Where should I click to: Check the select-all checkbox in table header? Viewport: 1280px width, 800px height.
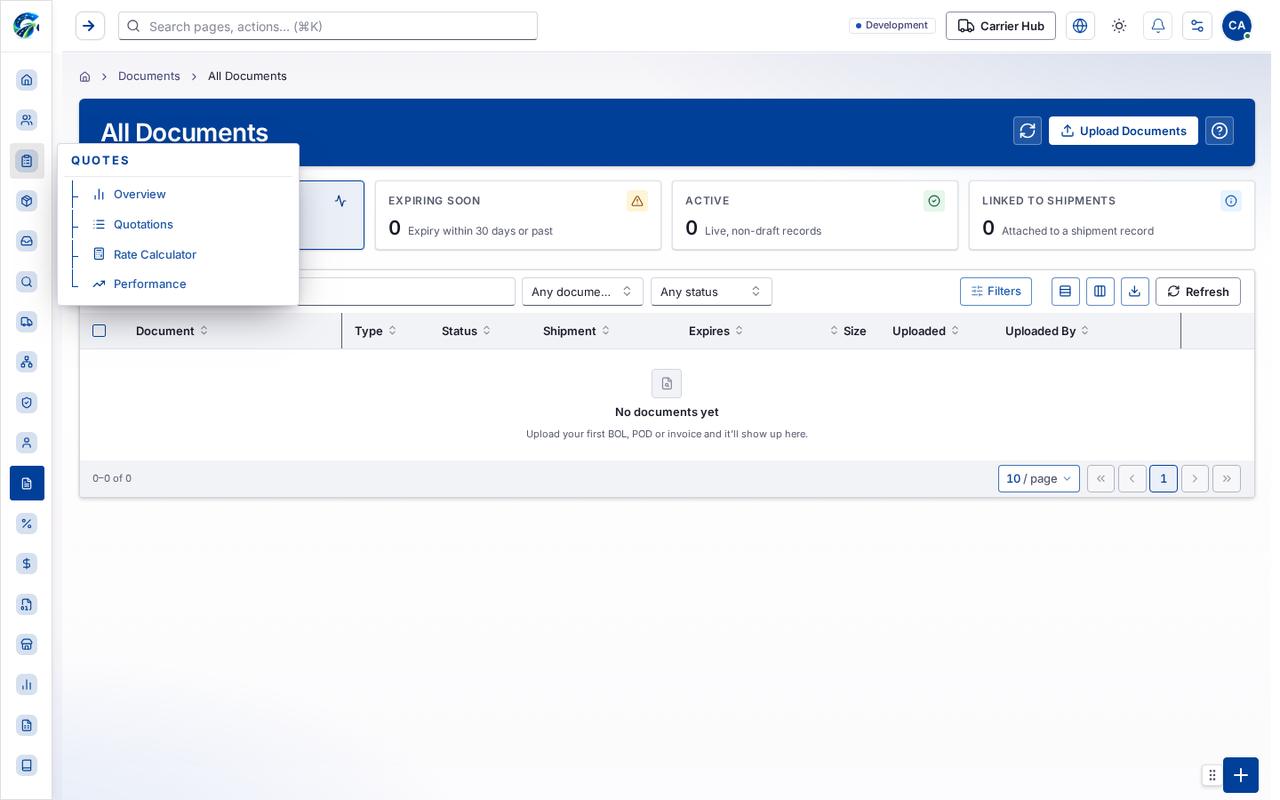tap(99, 331)
